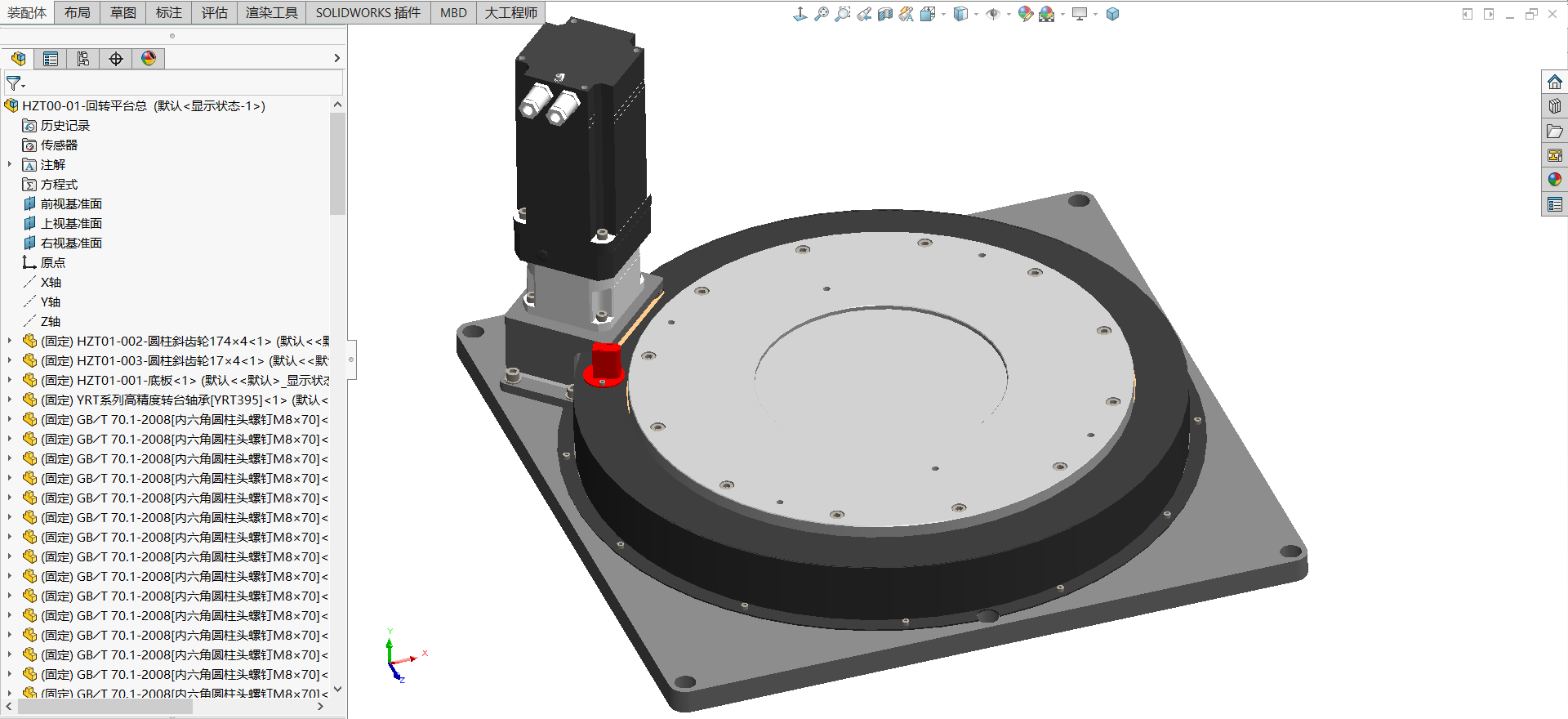Screen dimensions: 1568x719
Task: Activate the Zoom to Area tool
Action: click(843, 14)
